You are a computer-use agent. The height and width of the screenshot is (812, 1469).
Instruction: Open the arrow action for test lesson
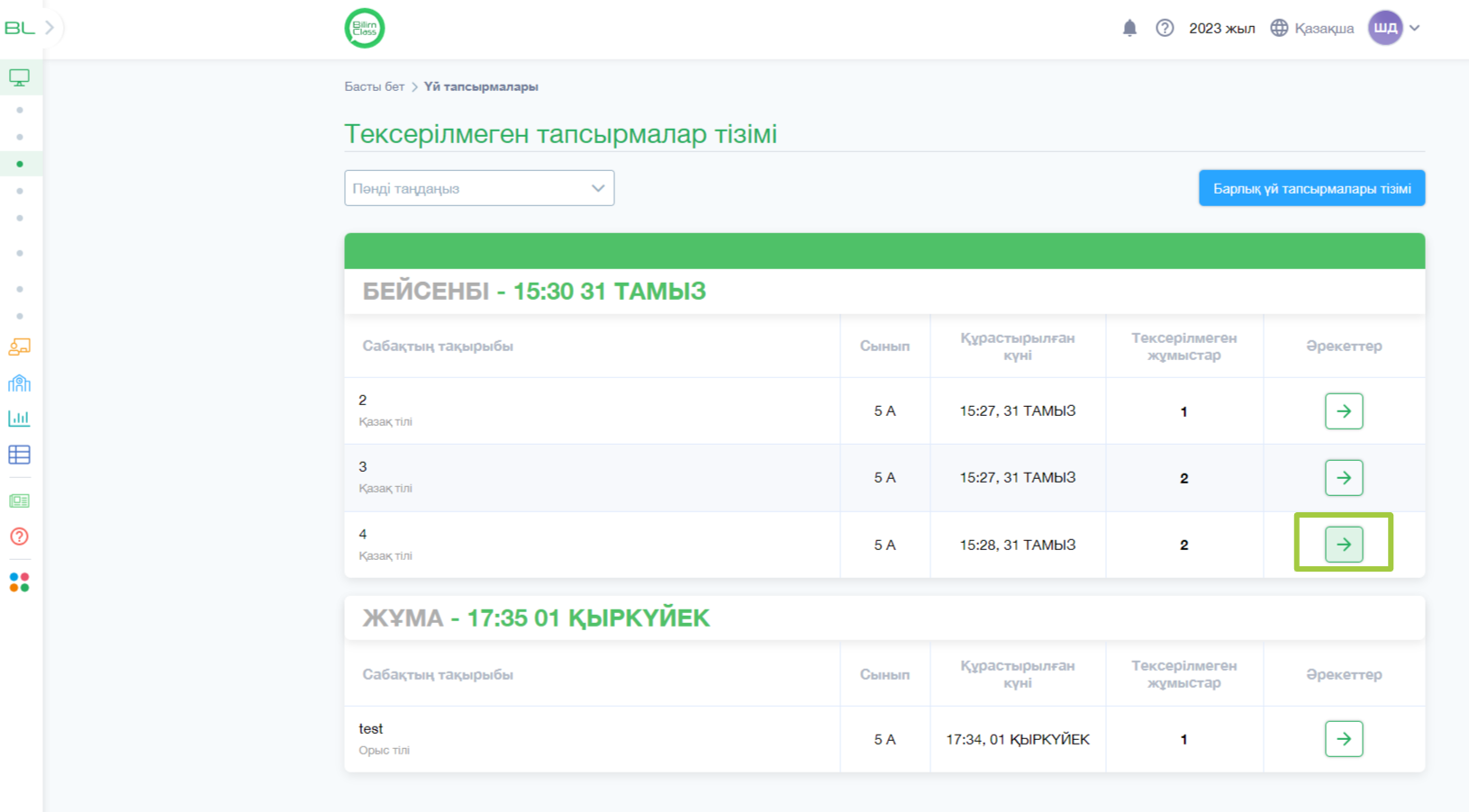1344,739
